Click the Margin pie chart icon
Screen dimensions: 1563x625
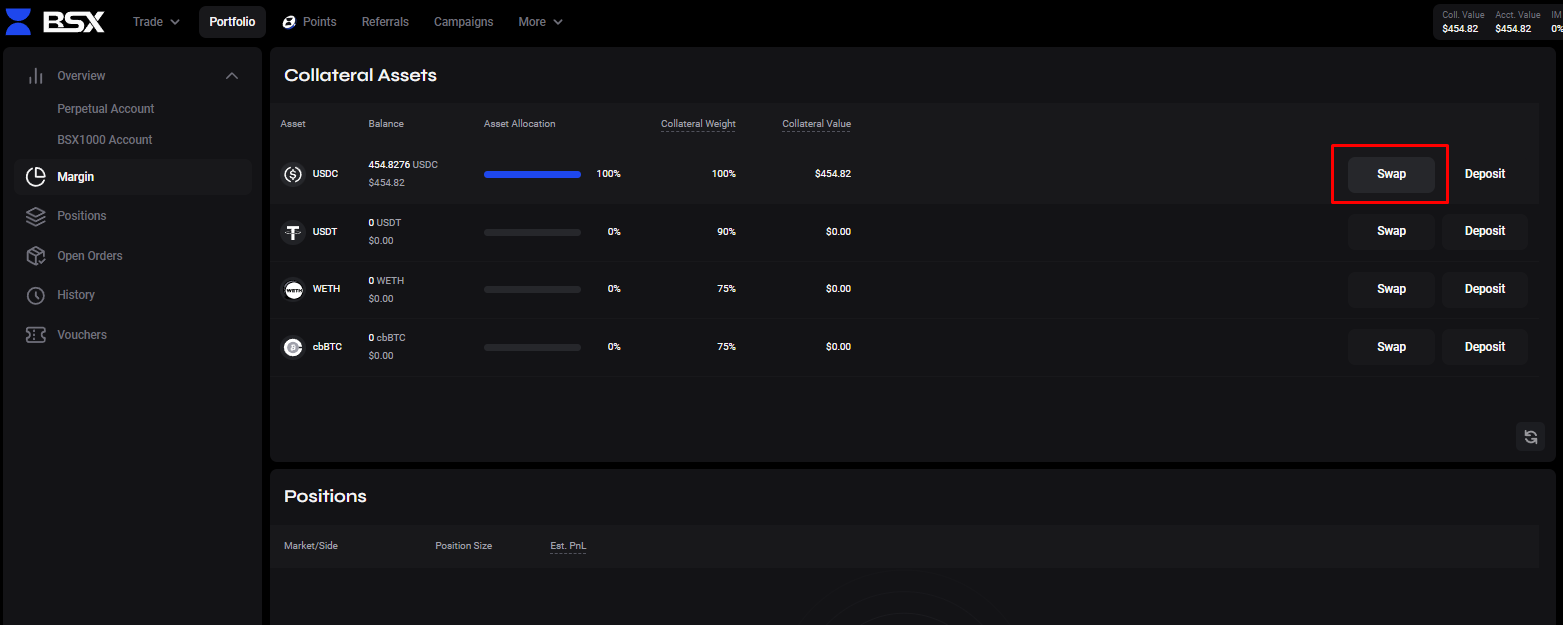[x=36, y=177]
